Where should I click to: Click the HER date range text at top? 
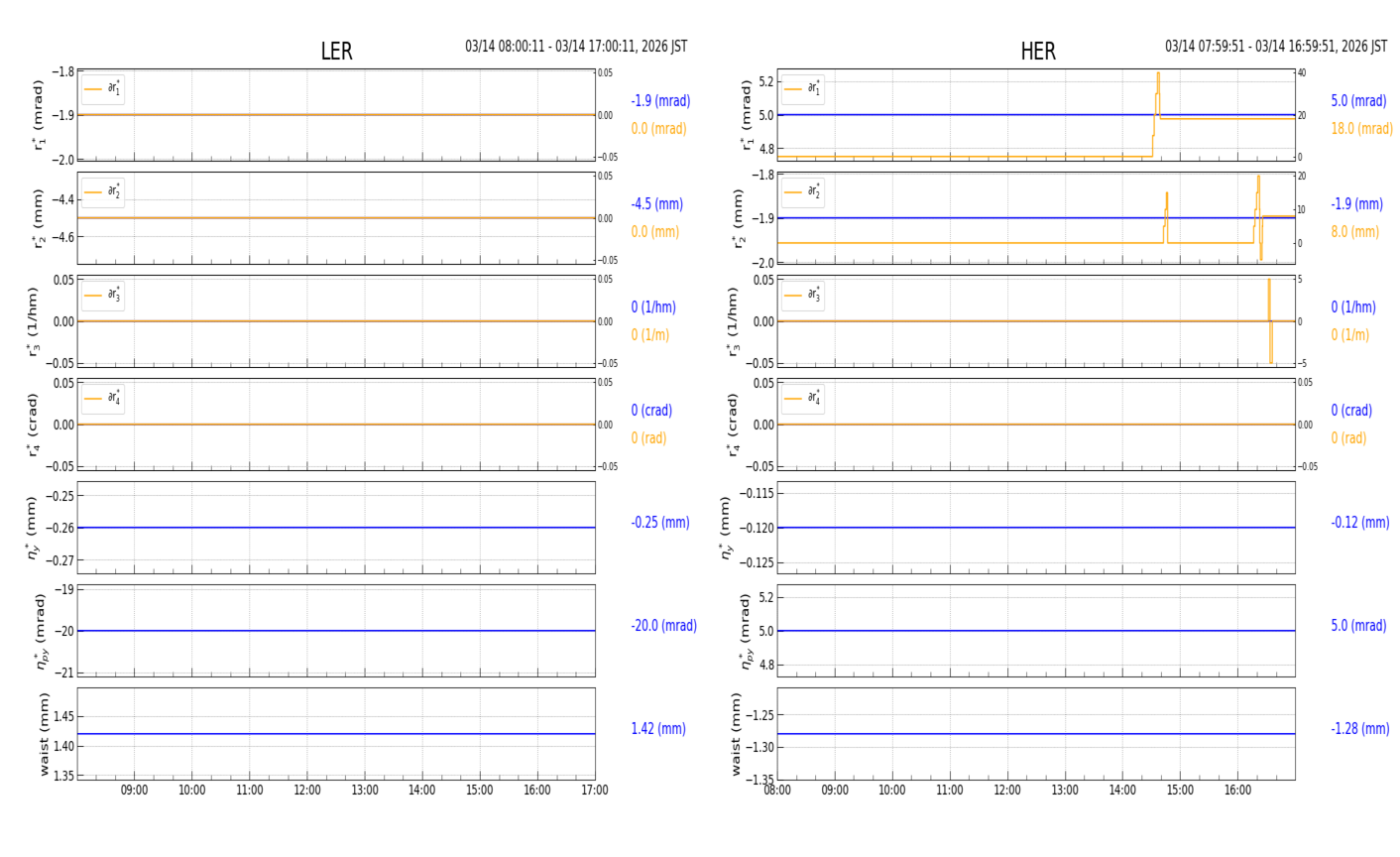coord(1275,47)
